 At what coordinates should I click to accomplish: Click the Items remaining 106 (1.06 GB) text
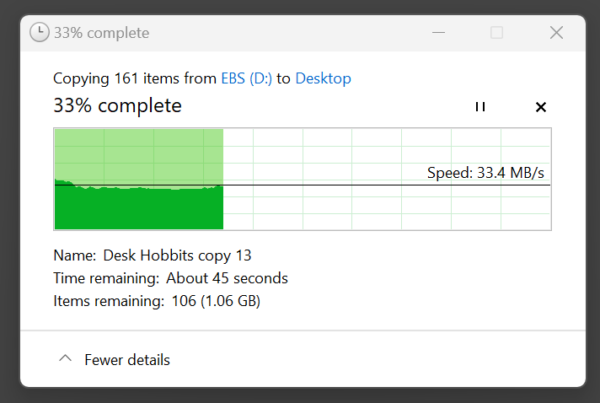[157, 300]
